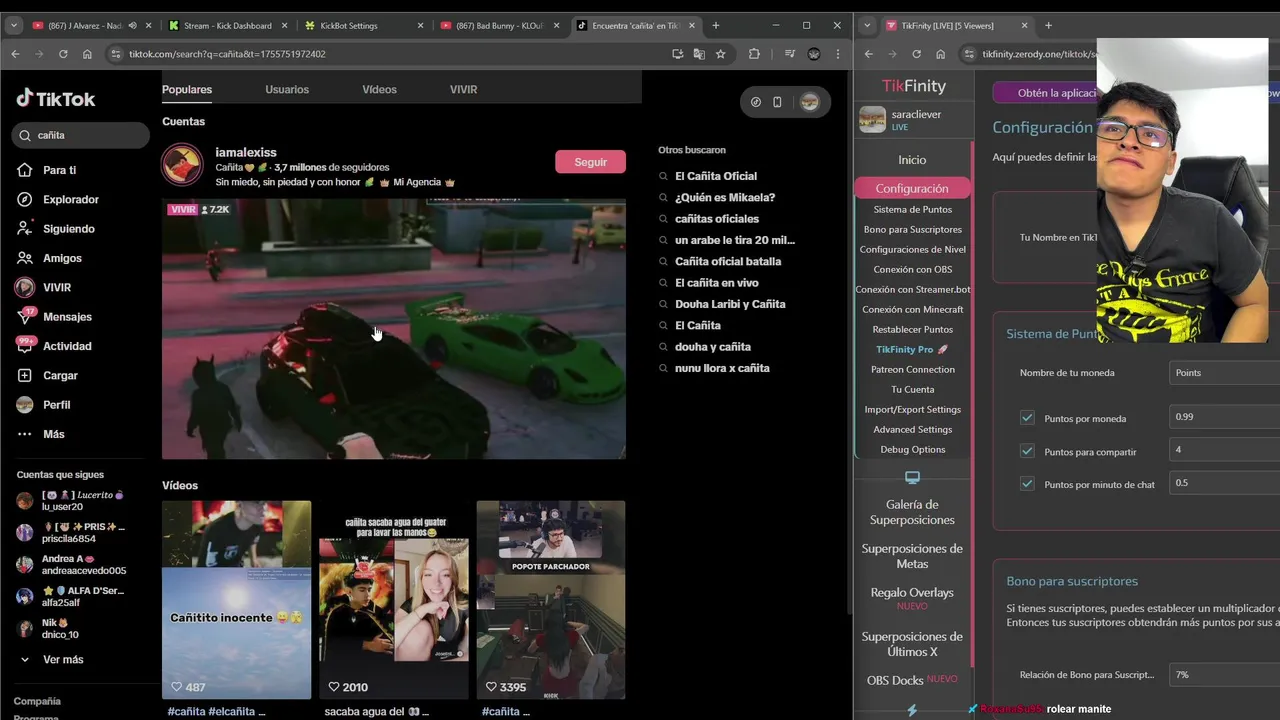
Task: Open tab search dropdown in TikFinity browser
Action: click(866, 25)
